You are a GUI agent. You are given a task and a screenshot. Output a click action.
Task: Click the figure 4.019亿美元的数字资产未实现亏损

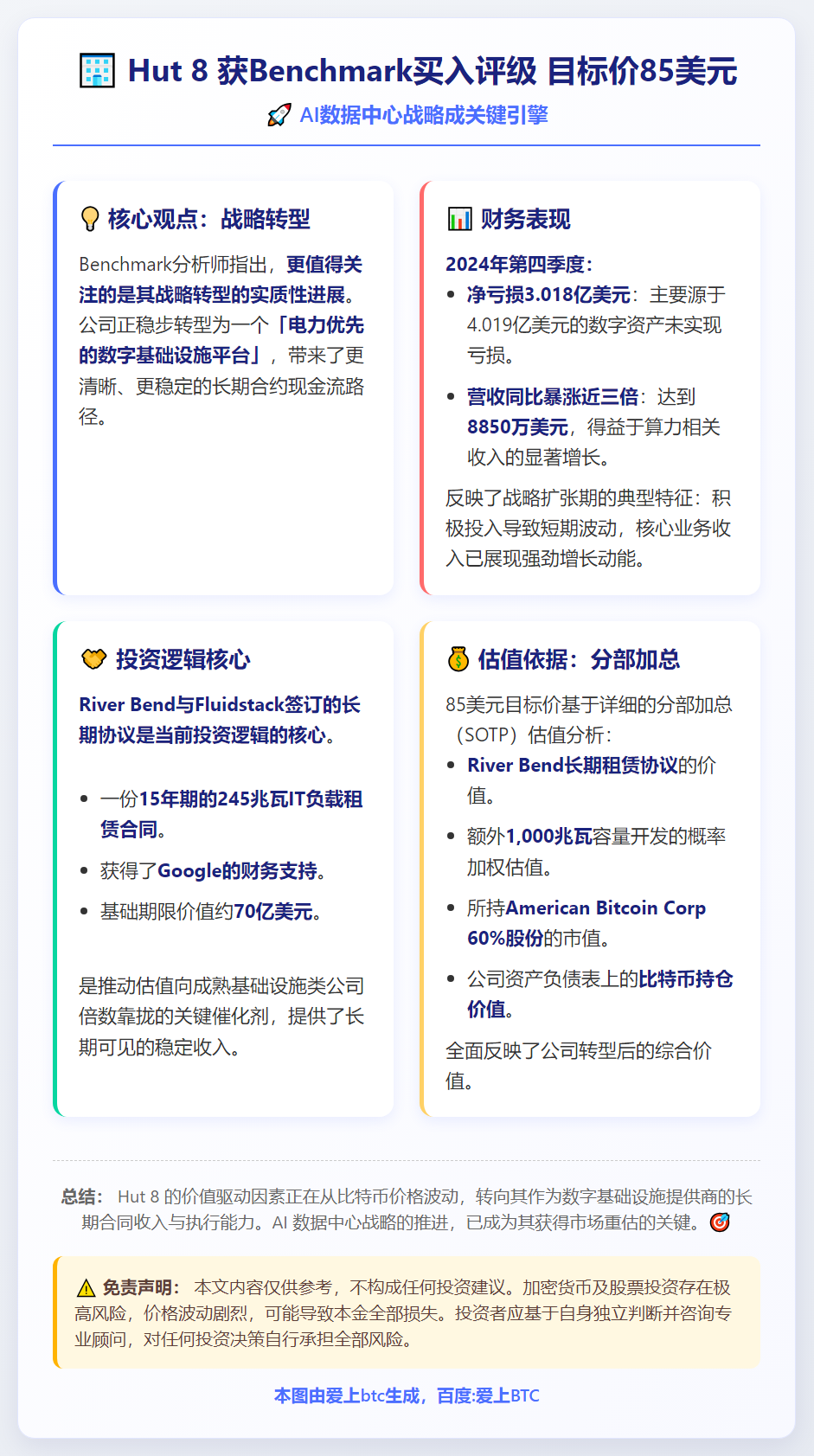click(x=594, y=340)
